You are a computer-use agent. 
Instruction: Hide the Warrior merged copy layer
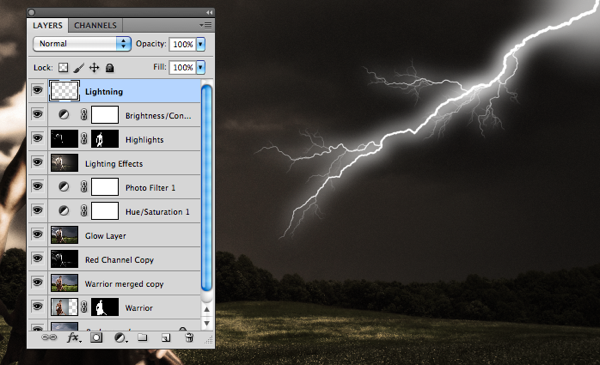[x=38, y=282]
